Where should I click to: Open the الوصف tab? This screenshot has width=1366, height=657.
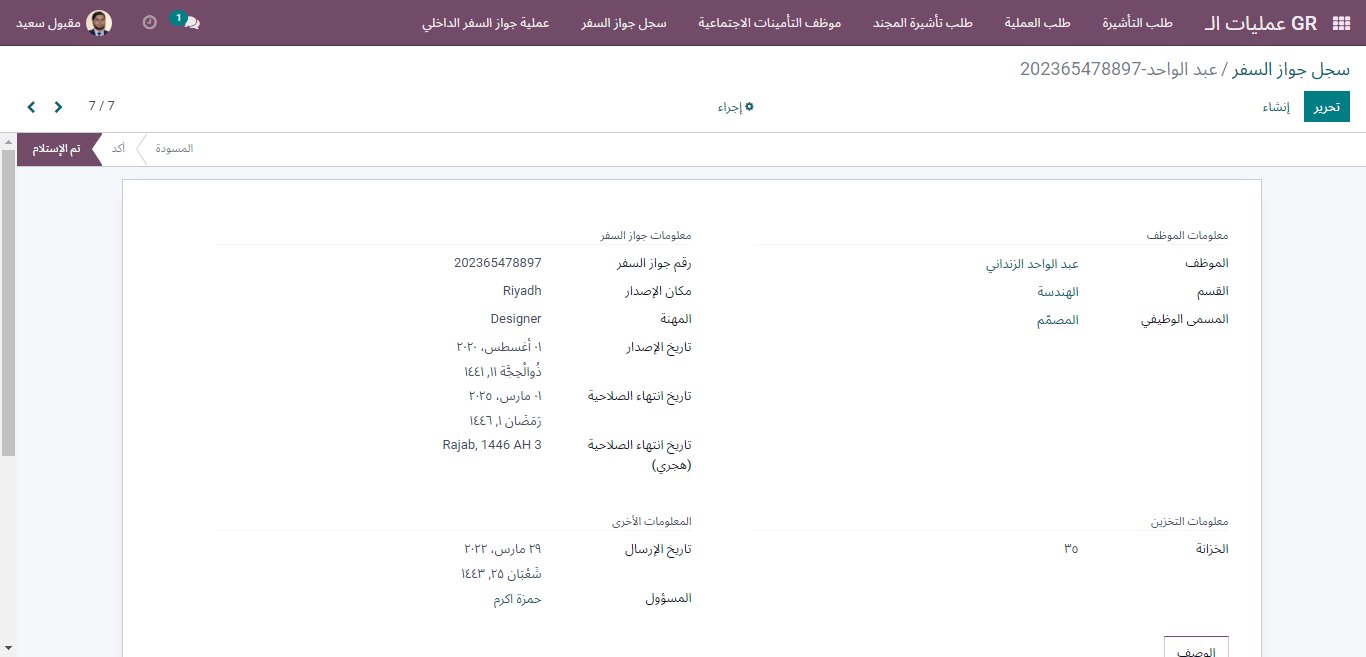1196,647
